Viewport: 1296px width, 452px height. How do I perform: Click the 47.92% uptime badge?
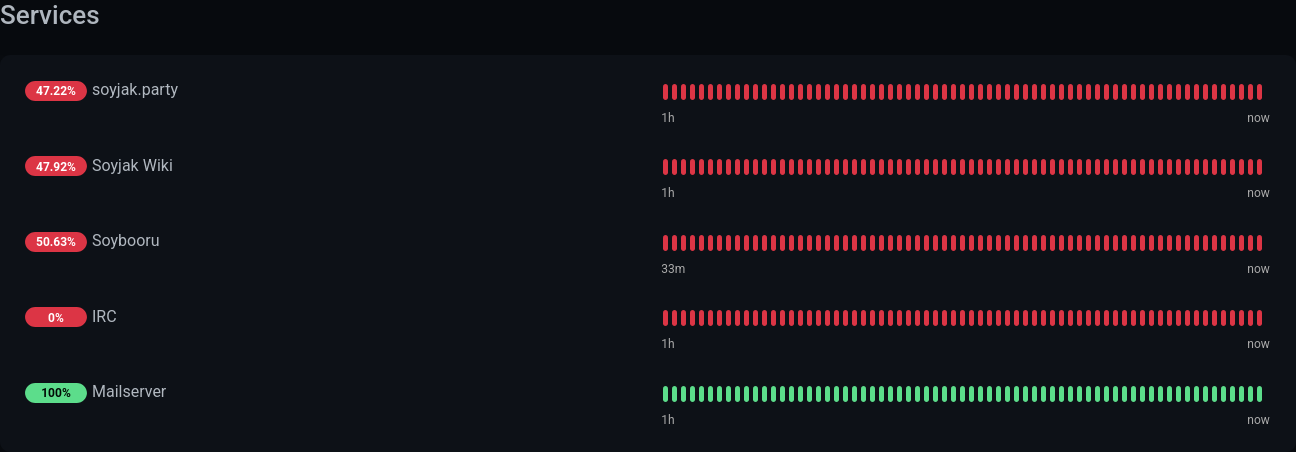[56, 167]
